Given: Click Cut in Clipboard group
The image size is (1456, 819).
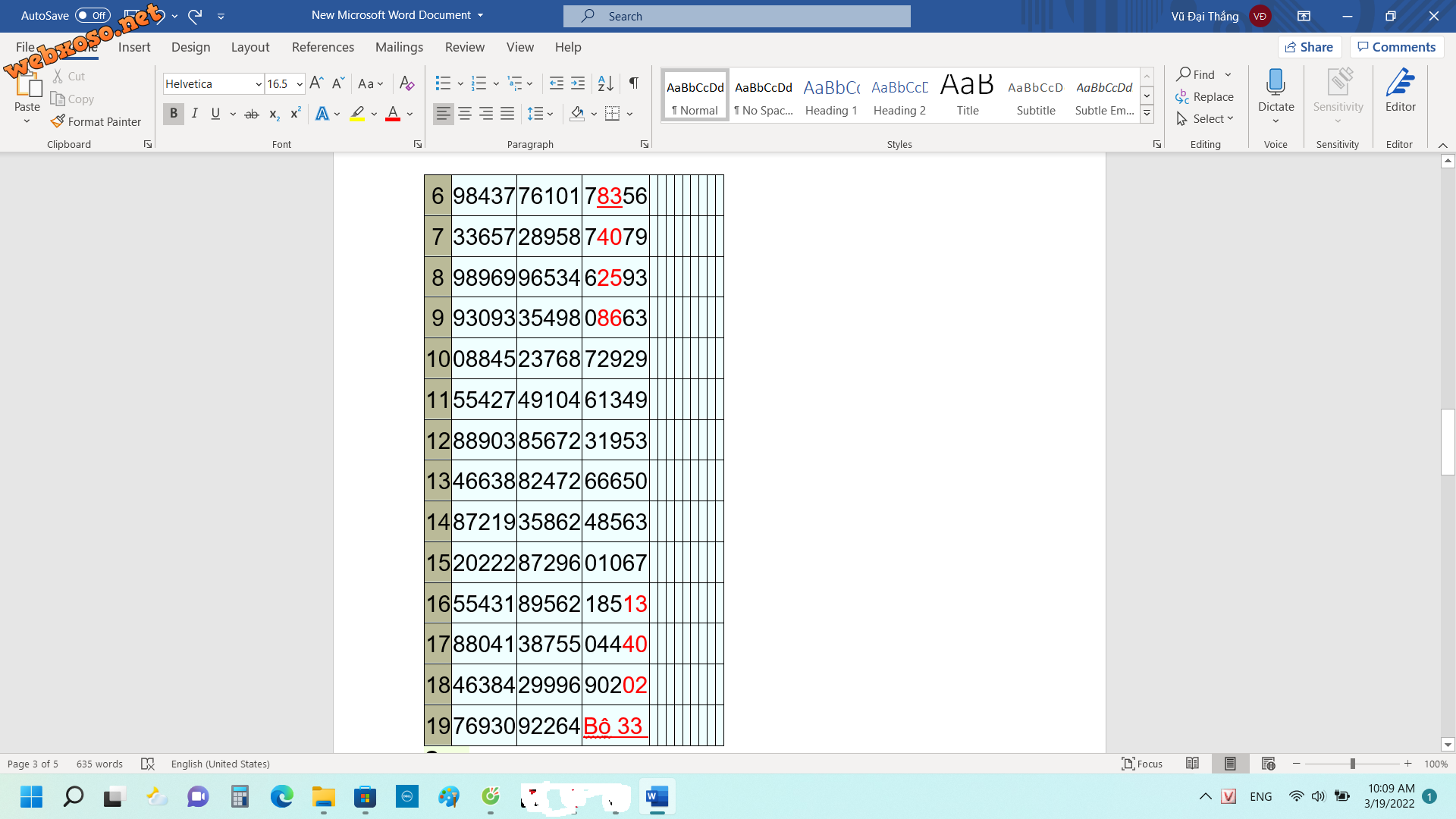Looking at the screenshot, I should 69,76.
